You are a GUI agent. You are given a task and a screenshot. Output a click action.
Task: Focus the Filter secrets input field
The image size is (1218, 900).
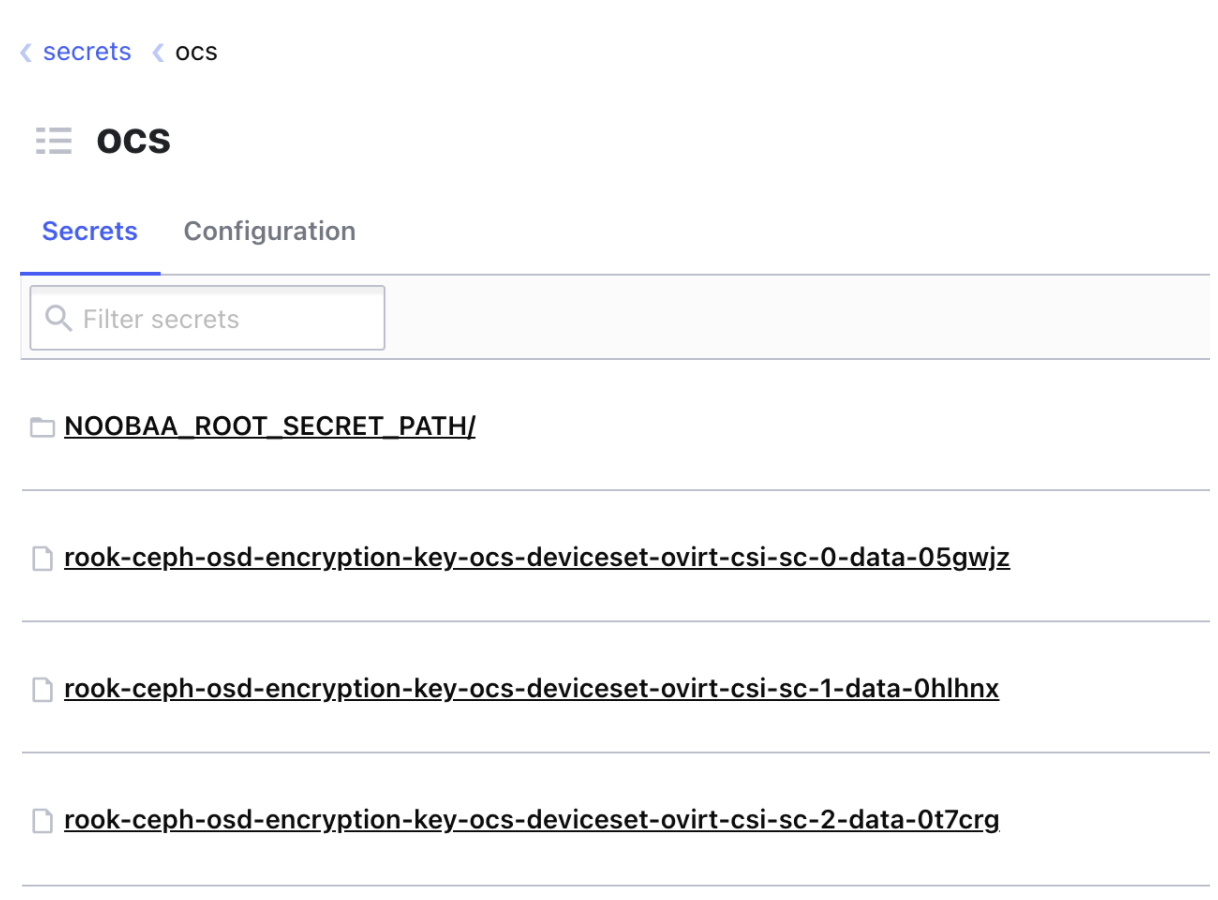(x=207, y=319)
